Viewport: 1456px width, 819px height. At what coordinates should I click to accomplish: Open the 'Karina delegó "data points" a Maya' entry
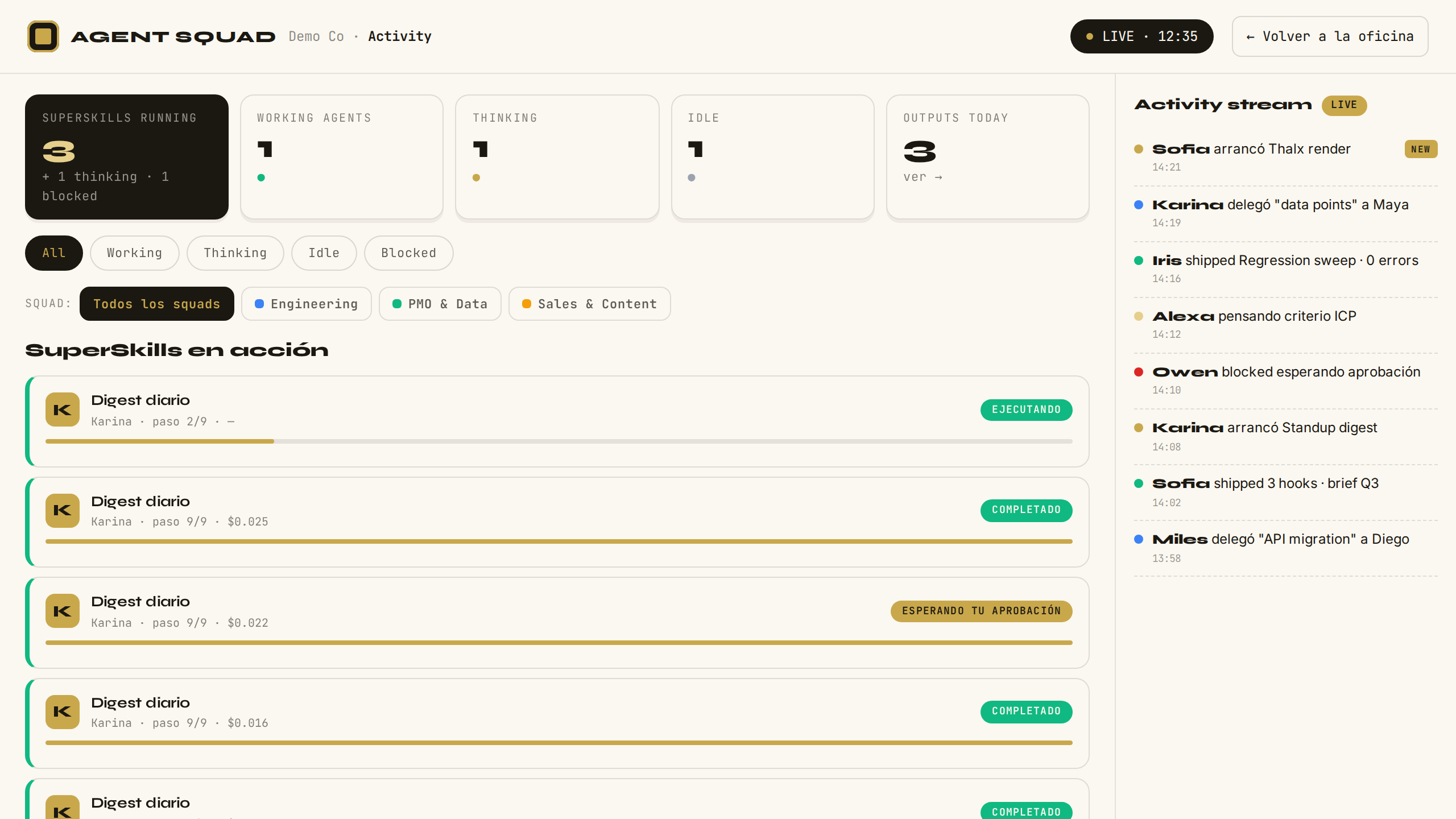(1286, 214)
